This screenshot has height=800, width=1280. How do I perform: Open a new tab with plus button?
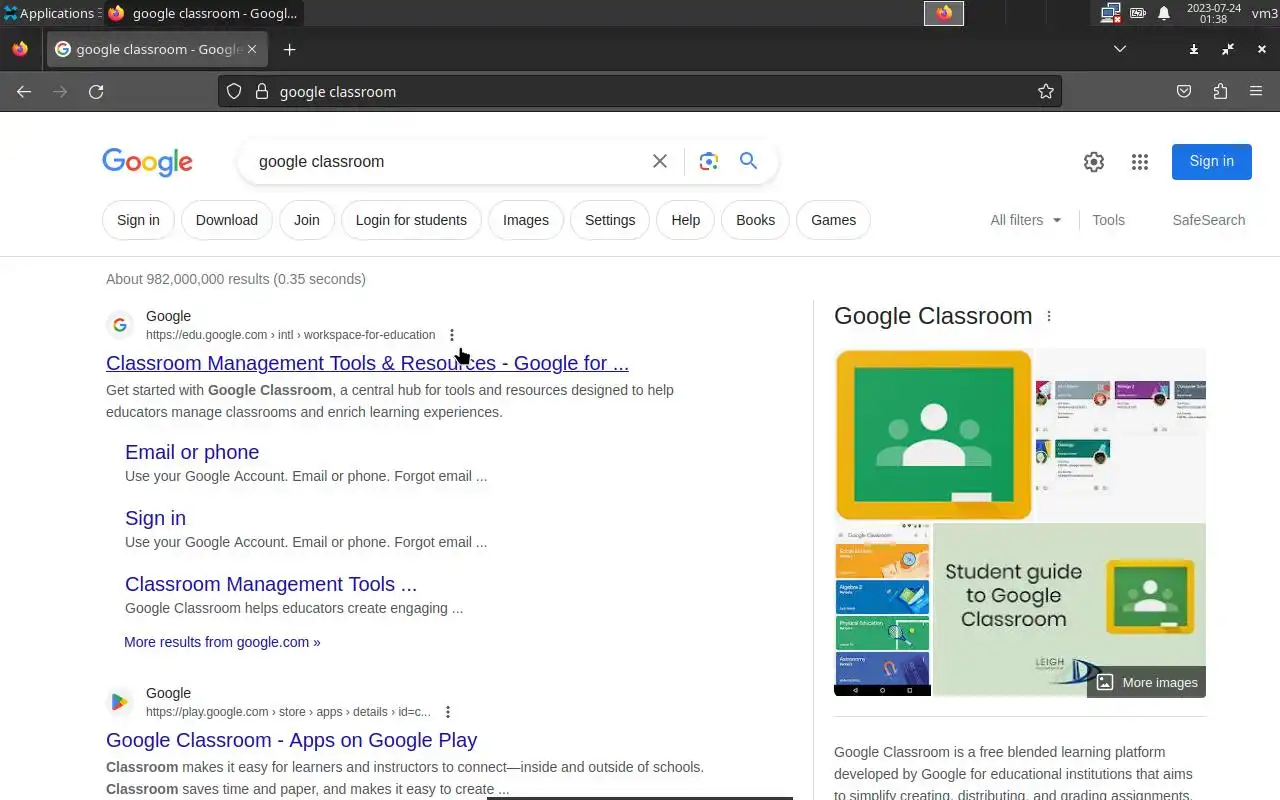(x=289, y=49)
